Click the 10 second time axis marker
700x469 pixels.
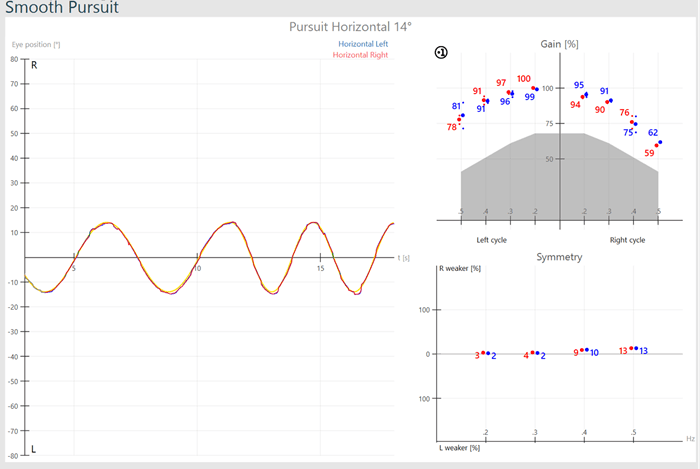(197, 268)
